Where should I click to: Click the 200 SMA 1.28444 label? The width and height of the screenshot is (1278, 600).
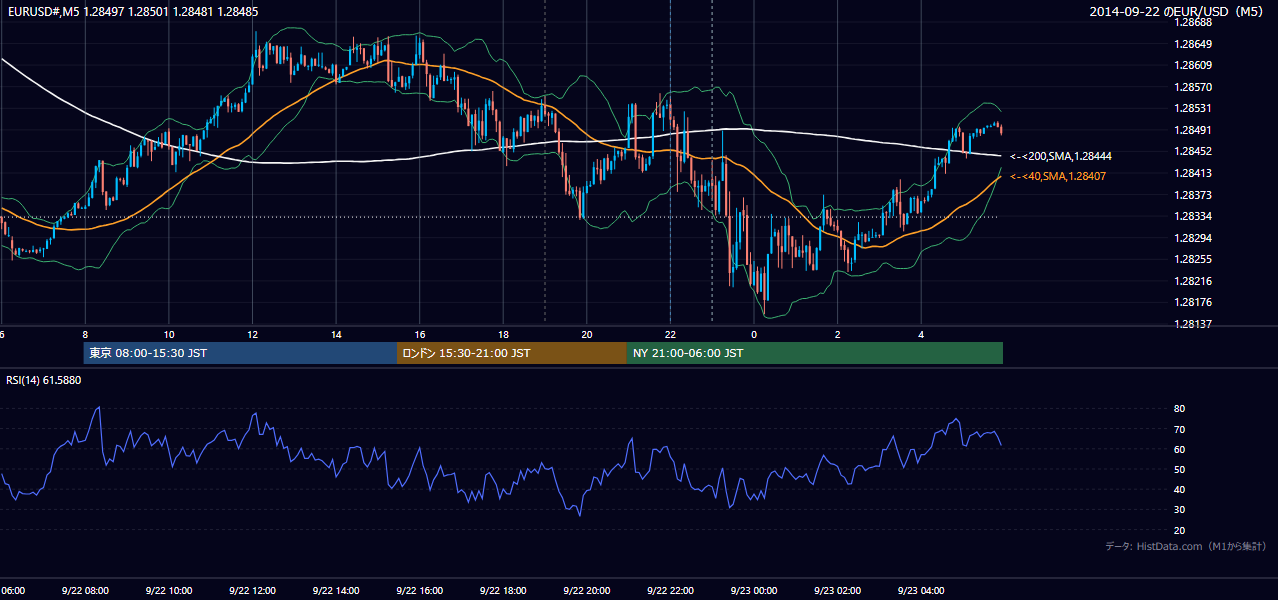pyautogui.click(x=1061, y=156)
